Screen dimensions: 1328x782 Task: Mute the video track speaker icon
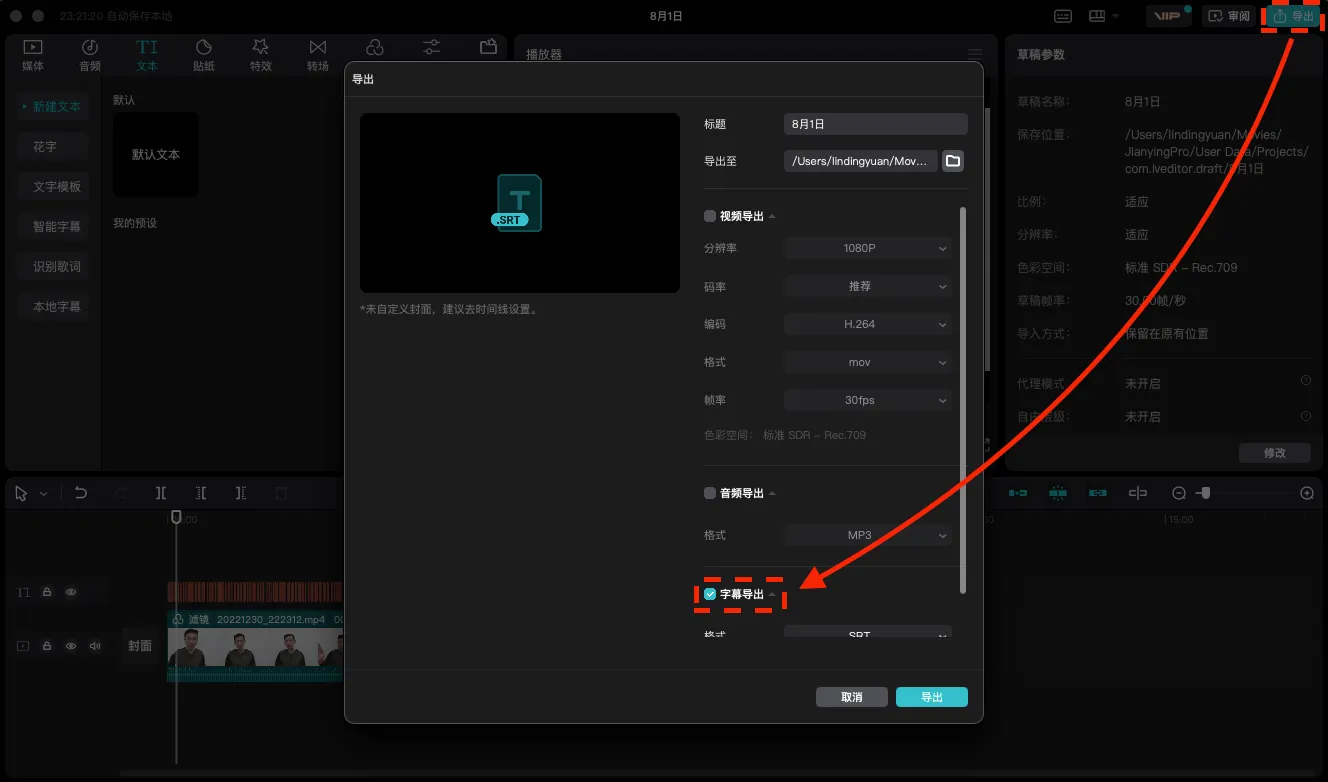[x=95, y=646]
